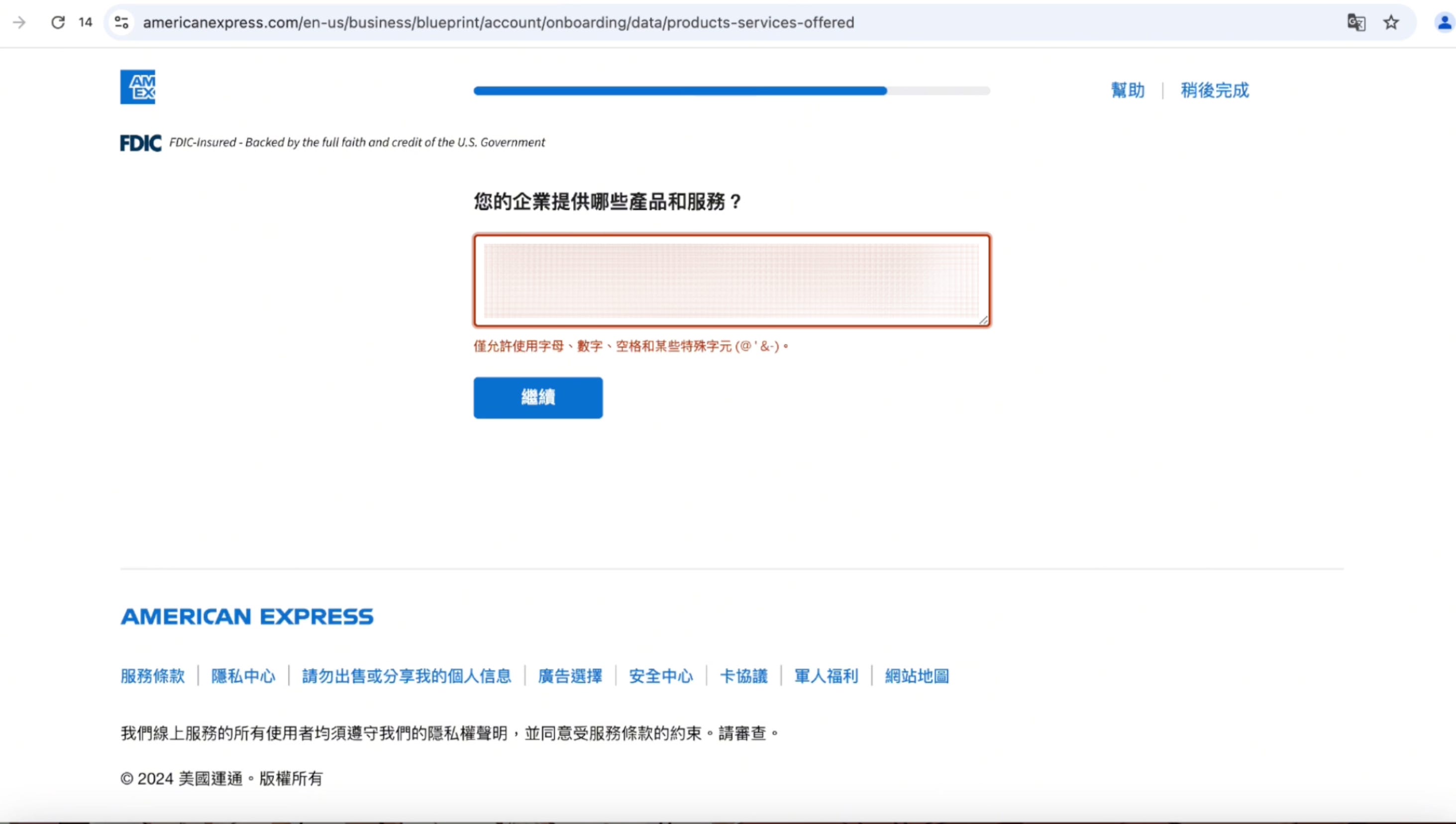Screen dimensions: 1456x824
Task: Open site information icon in address bar
Action: [x=121, y=22]
